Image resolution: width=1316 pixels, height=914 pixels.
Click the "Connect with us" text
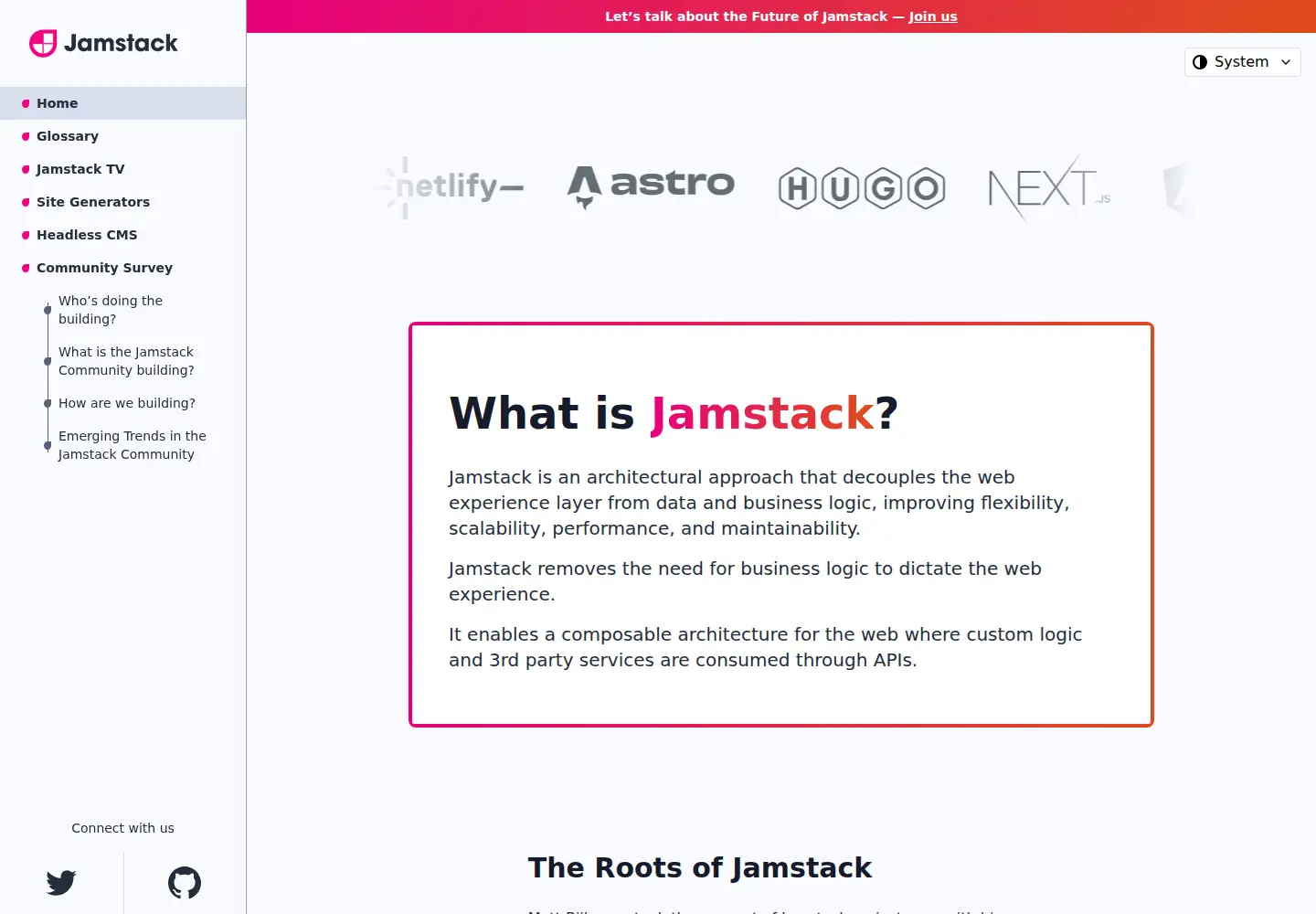122,828
